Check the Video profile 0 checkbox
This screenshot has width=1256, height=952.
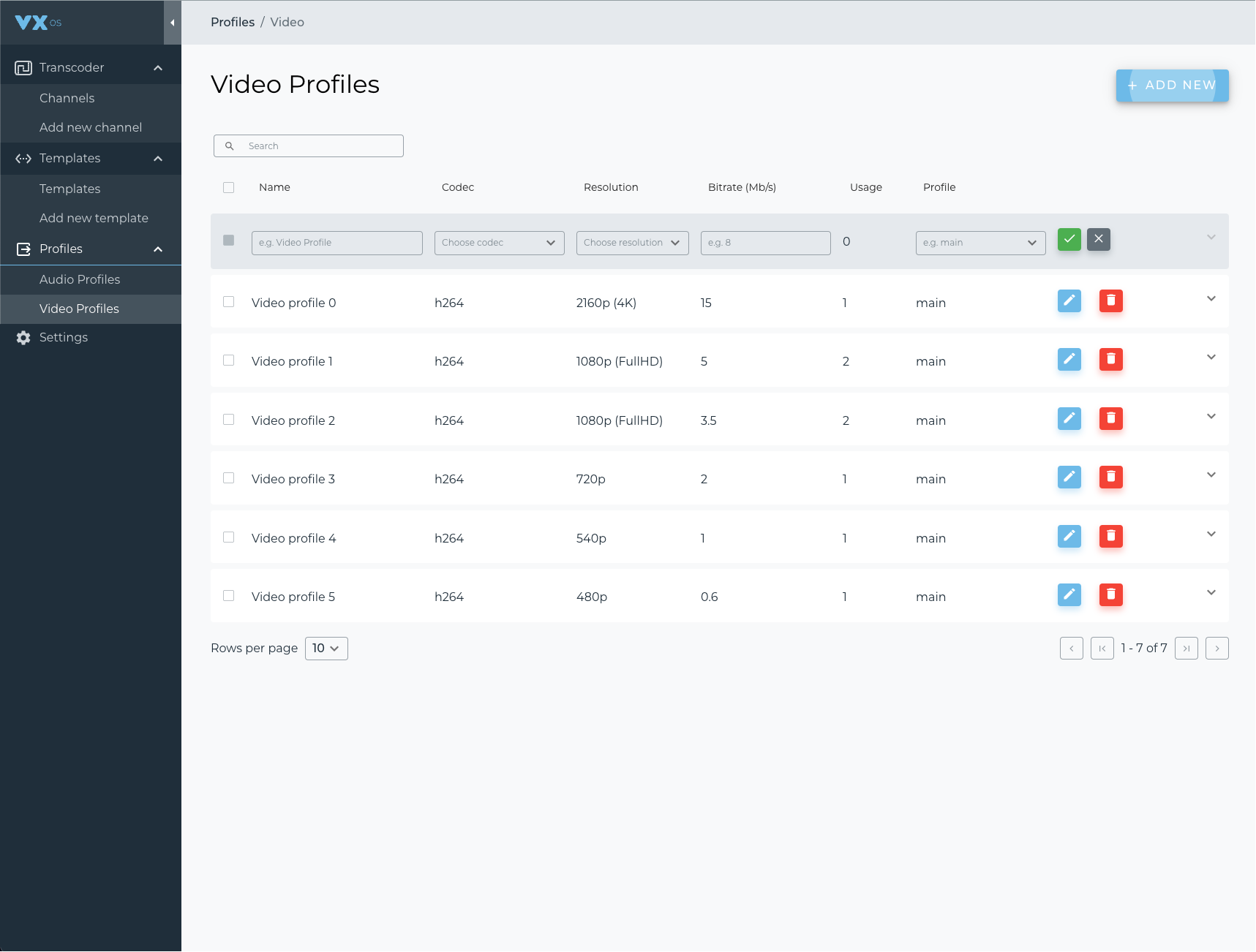click(x=229, y=302)
